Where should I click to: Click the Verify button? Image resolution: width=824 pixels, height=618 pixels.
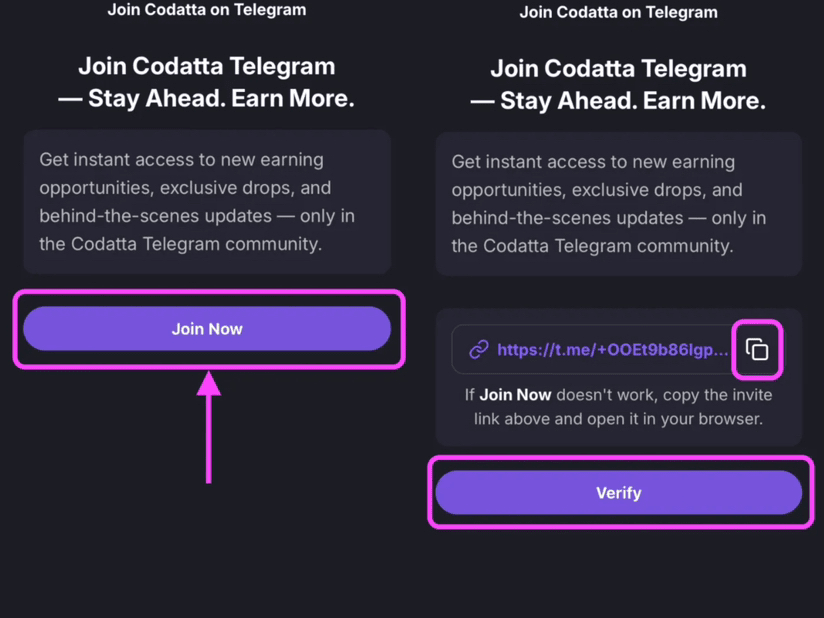tap(619, 492)
